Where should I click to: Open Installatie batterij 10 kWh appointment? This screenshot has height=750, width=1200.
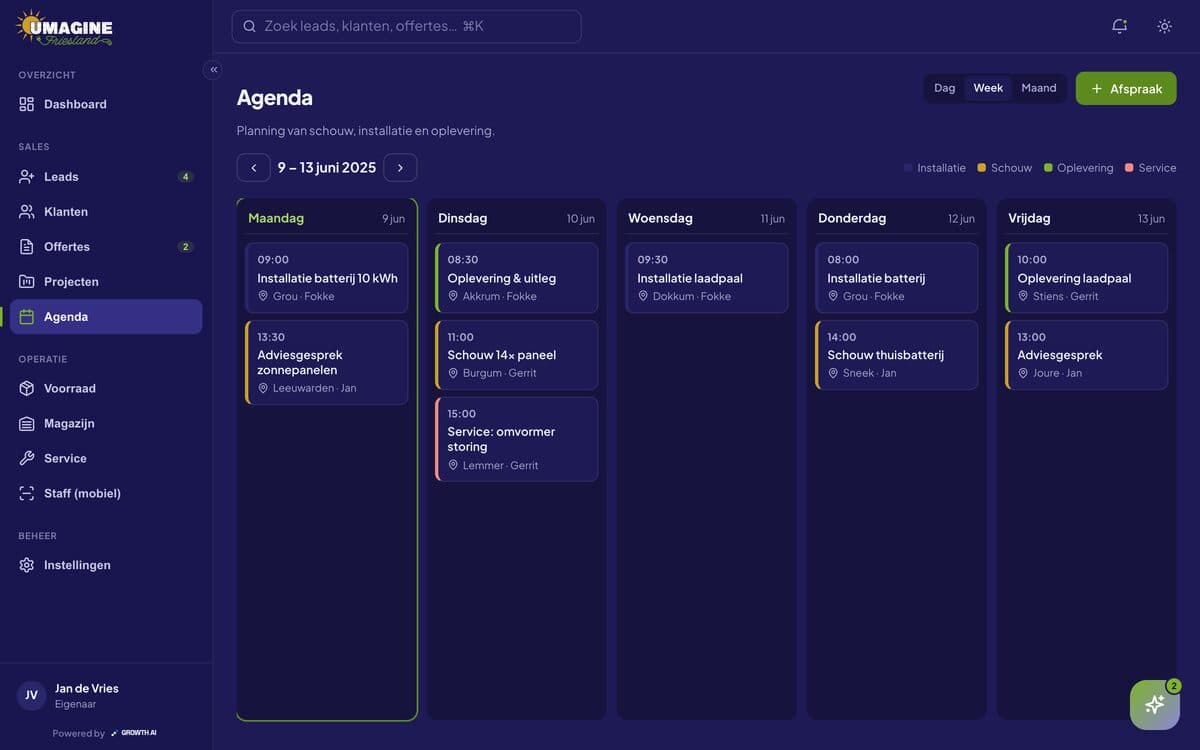[x=327, y=278]
